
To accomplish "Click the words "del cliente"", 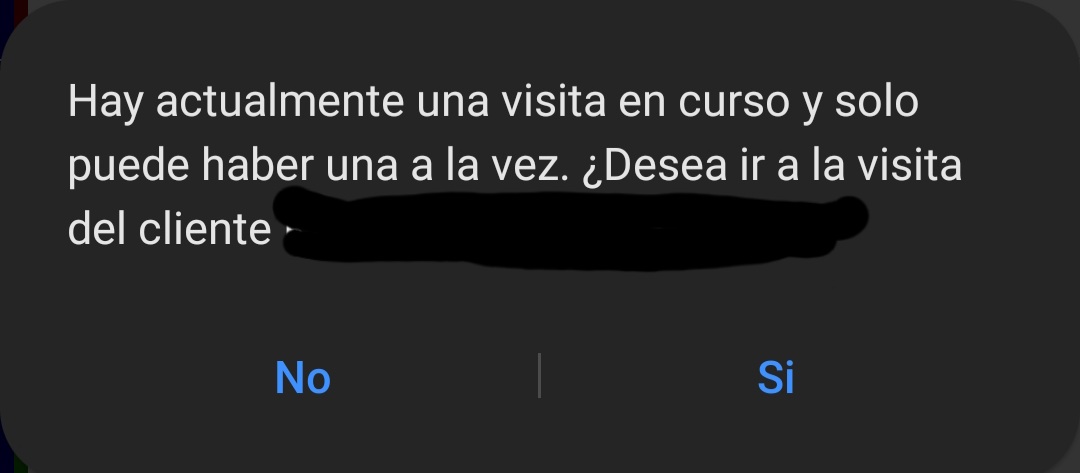I will [169, 229].
